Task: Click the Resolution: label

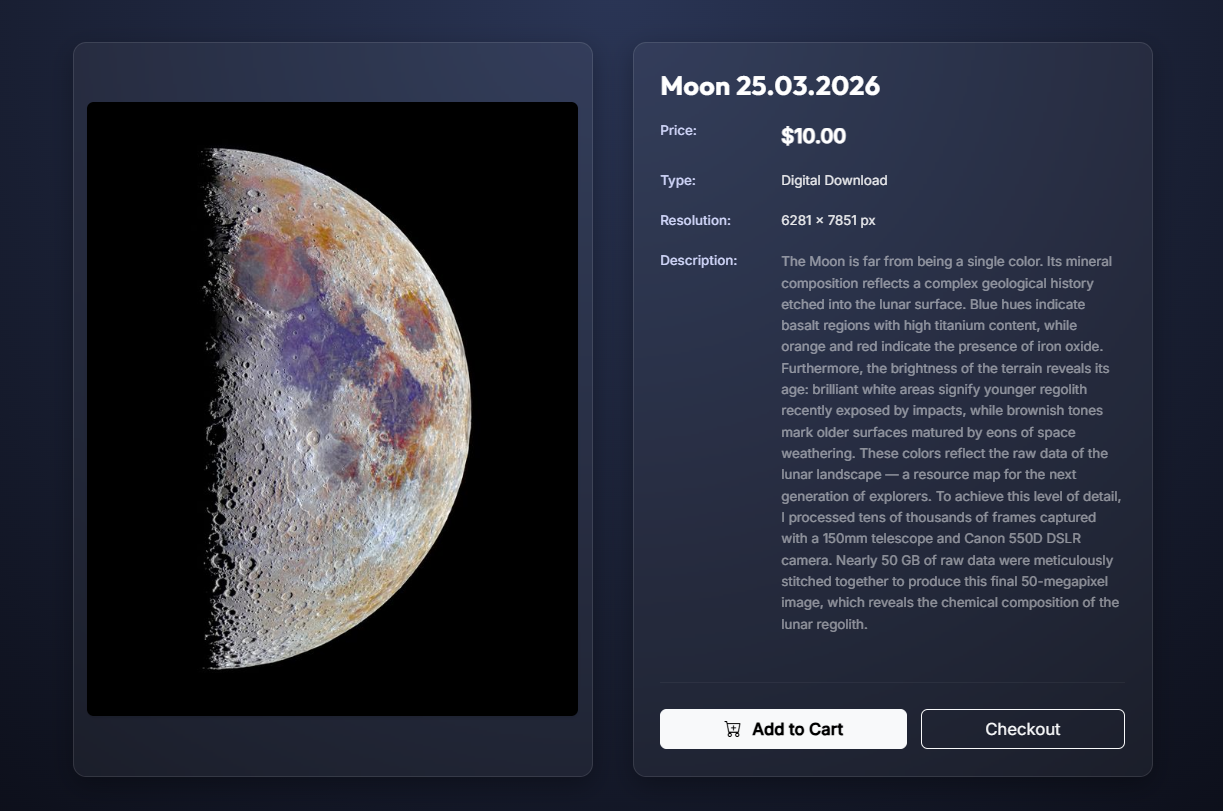Action: pos(695,221)
